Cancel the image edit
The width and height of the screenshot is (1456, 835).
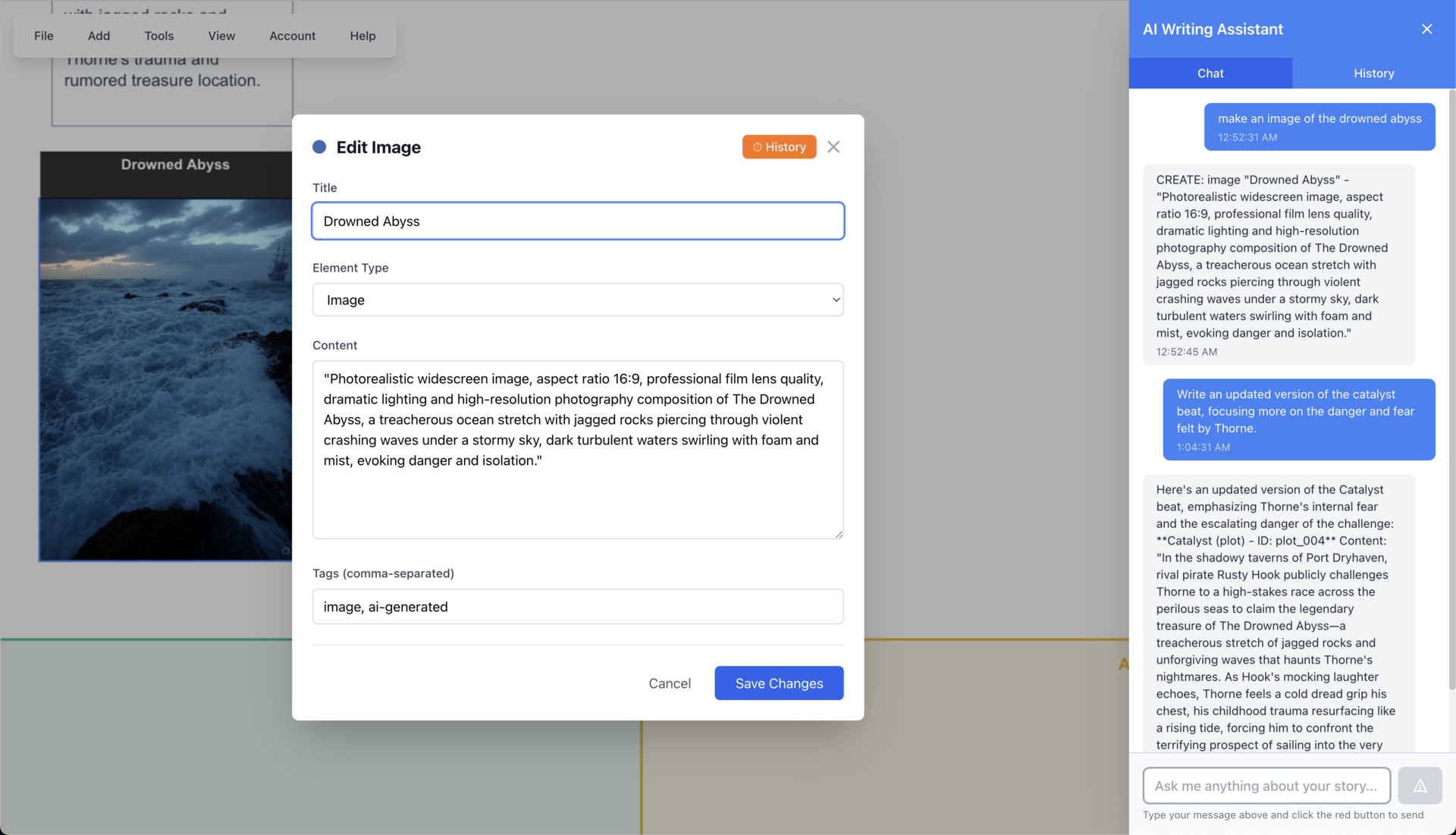[669, 683]
